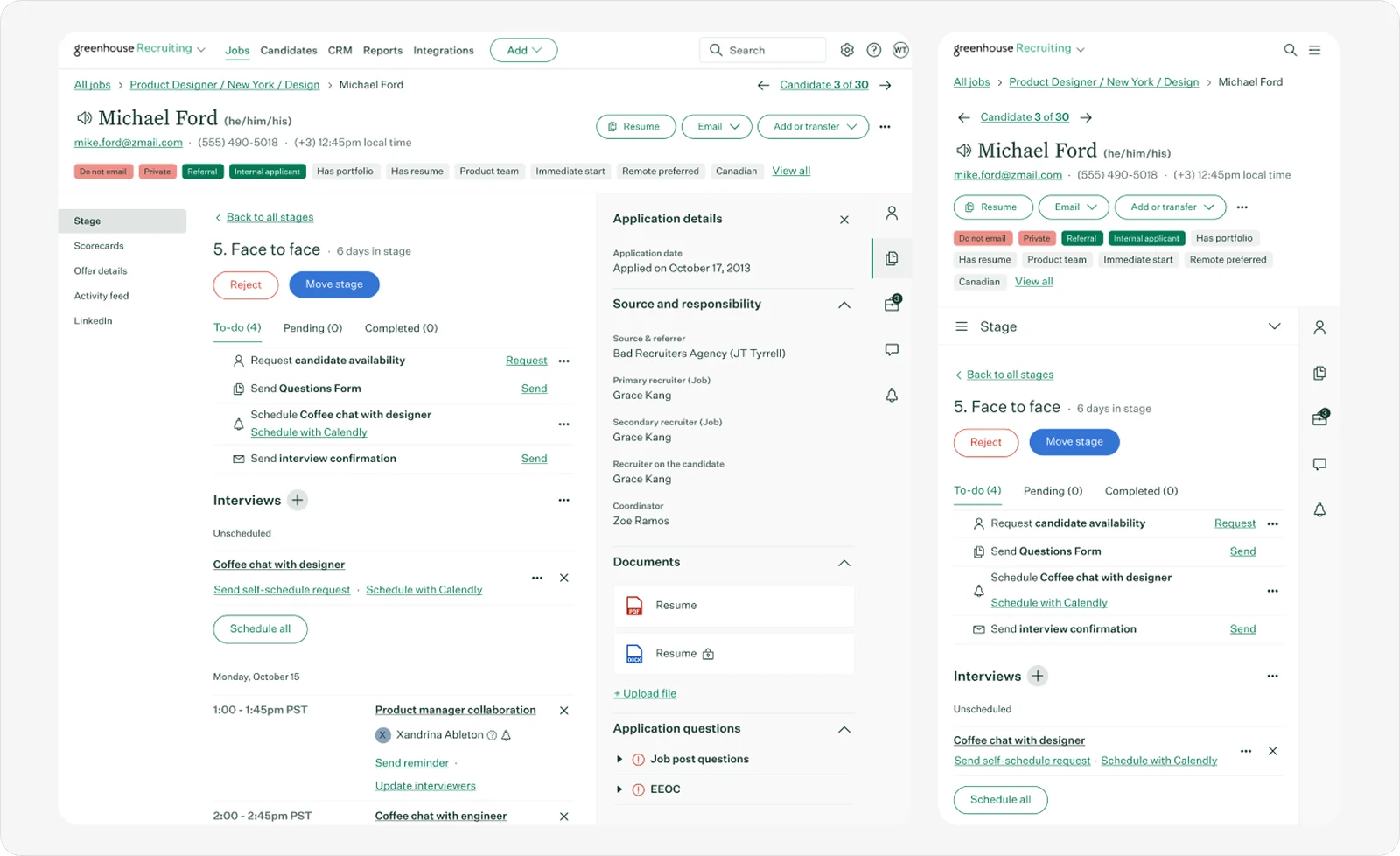Open Reports in the top navigation
1400x856 pixels.
coord(382,51)
